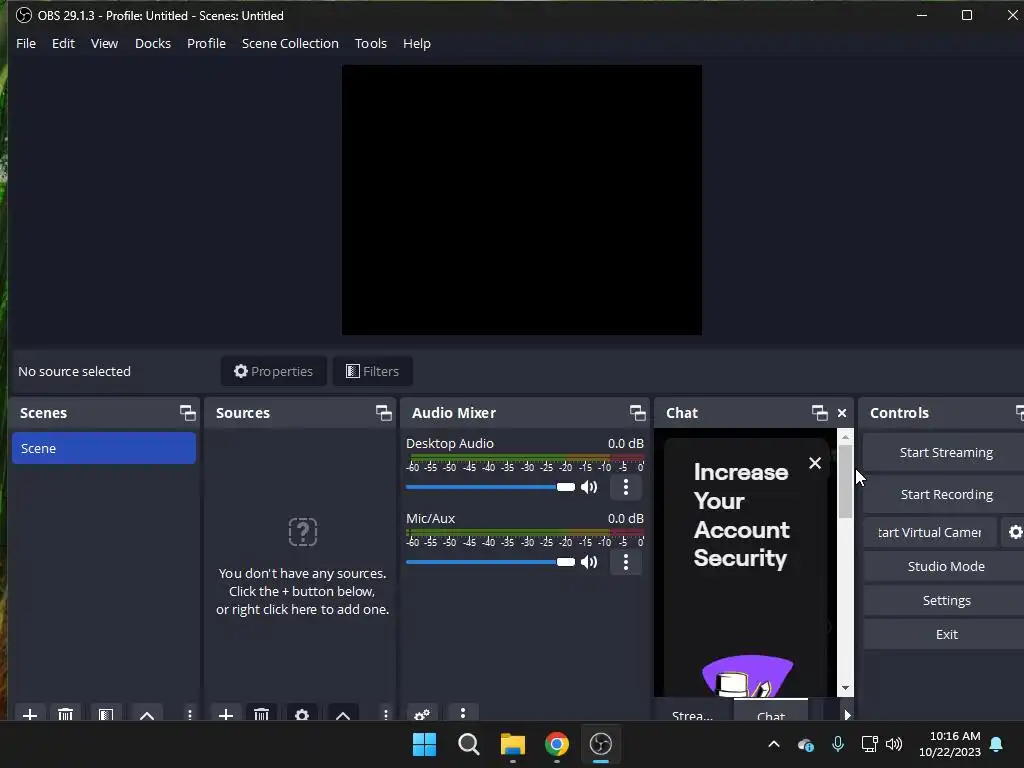Open the View menu
This screenshot has height=768, width=1024.
104,43
